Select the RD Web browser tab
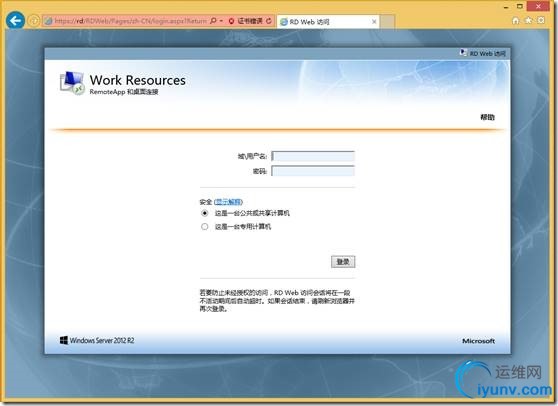The height and width of the screenshot is (406, 558). point(328,22)
